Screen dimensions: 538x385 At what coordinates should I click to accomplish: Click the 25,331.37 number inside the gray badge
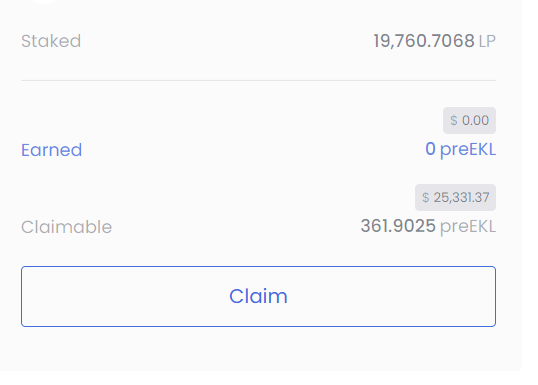(461, 197)
